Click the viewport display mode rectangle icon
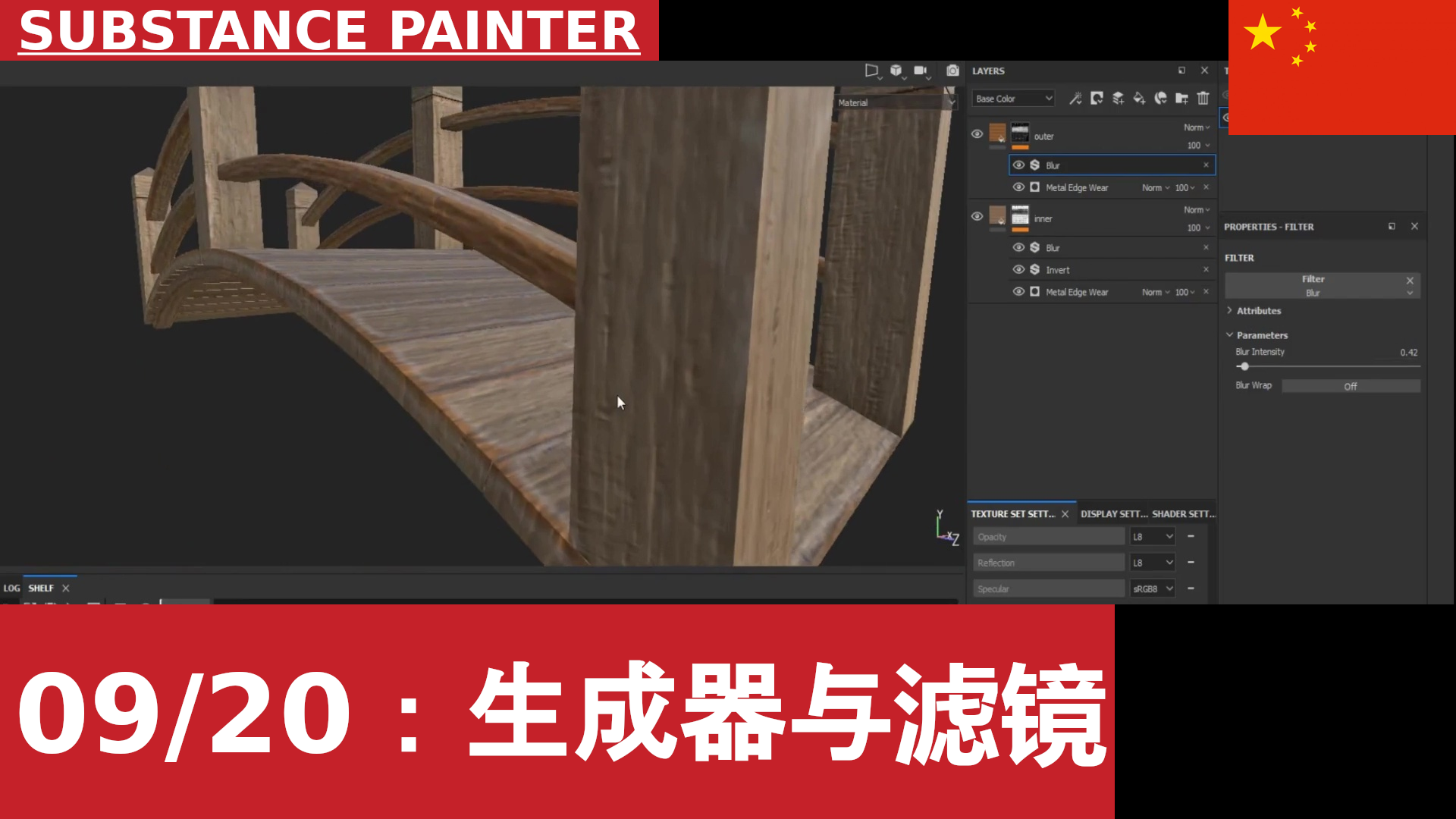The height and width of the screenshot is (819, 1456). [872, 71]
